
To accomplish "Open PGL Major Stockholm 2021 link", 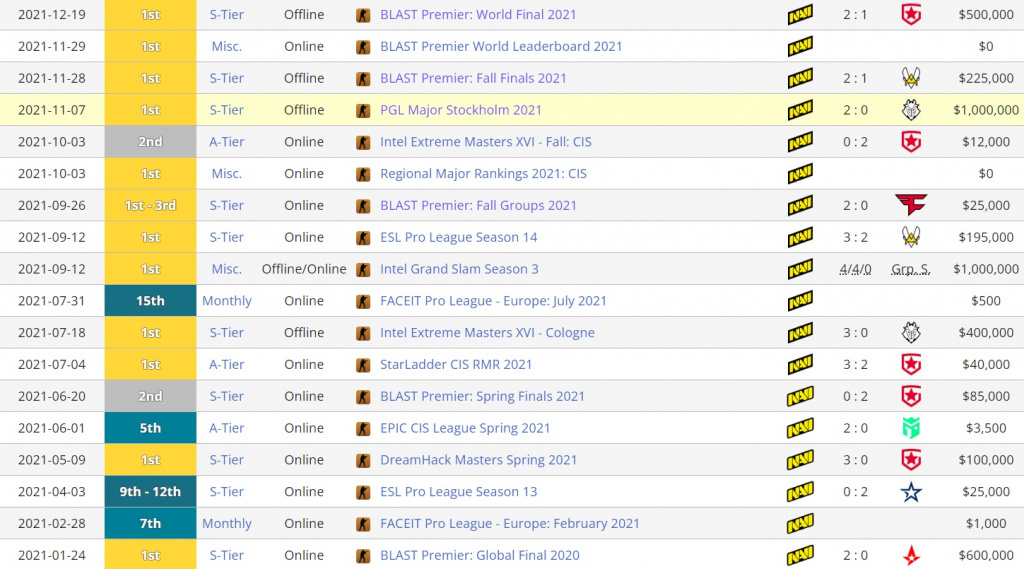I will (460, 110).
